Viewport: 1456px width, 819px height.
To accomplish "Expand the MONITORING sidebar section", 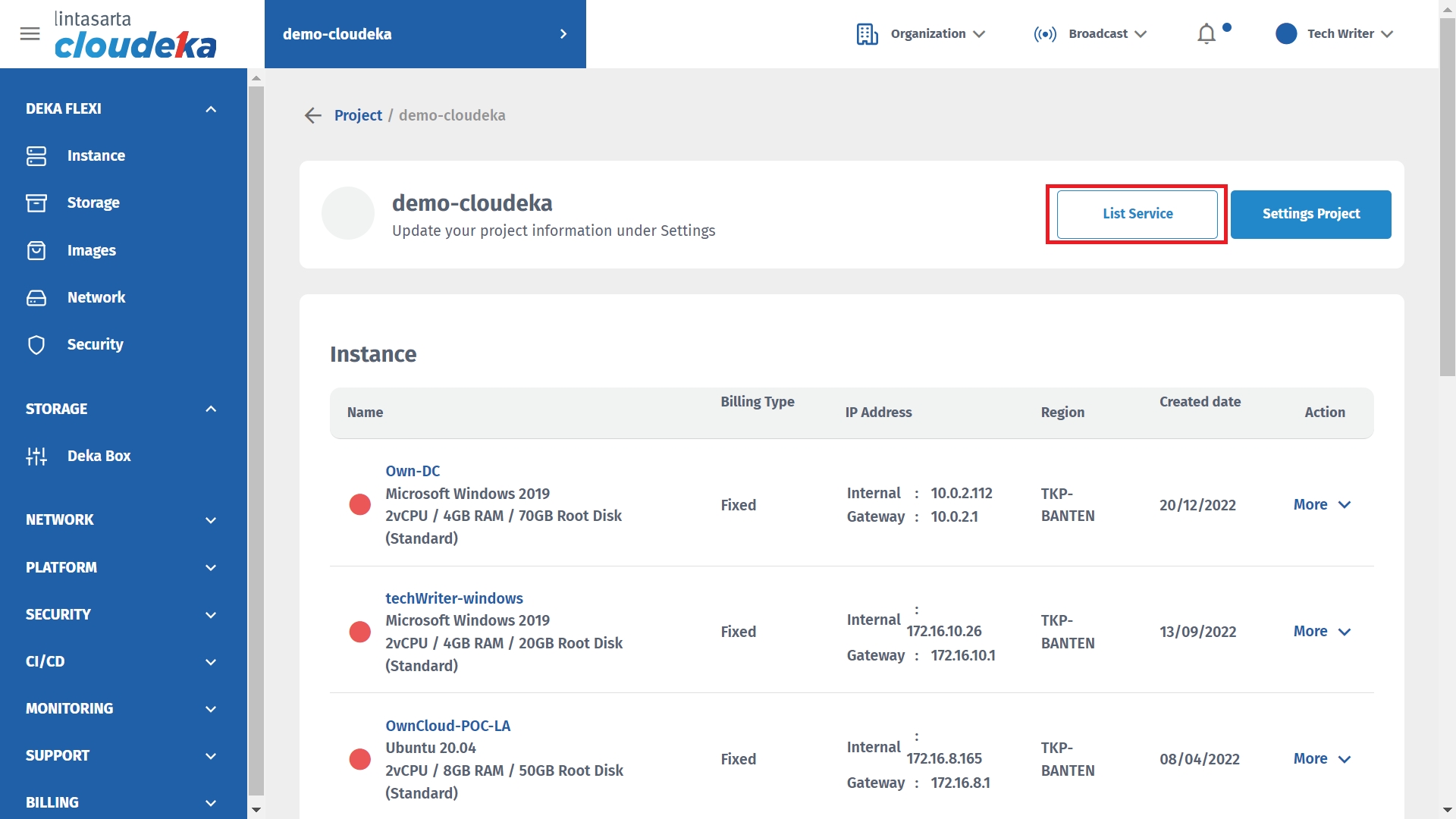I will click(x=211, y=709).
